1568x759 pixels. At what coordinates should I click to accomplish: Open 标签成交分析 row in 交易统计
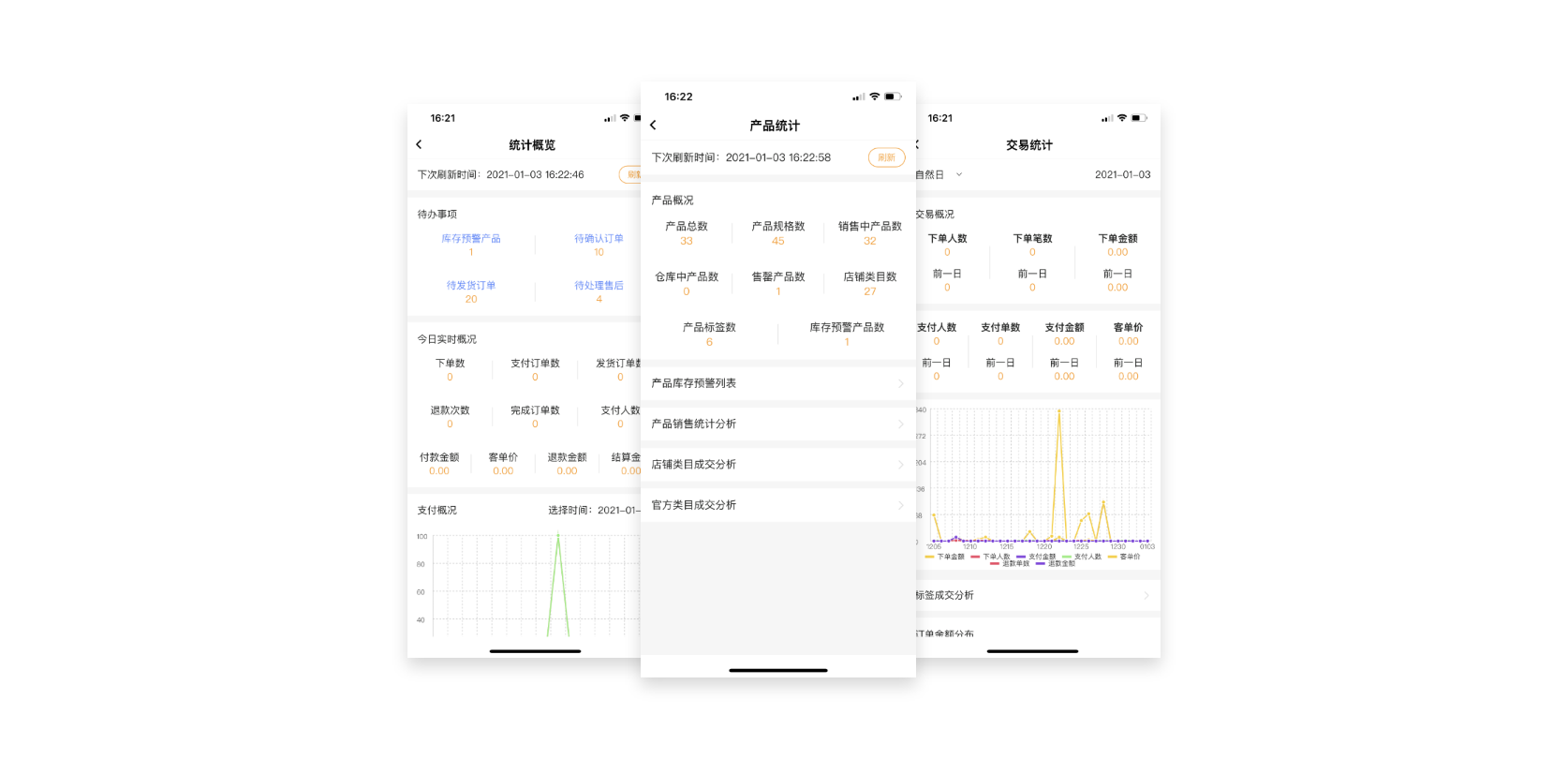1038,595
